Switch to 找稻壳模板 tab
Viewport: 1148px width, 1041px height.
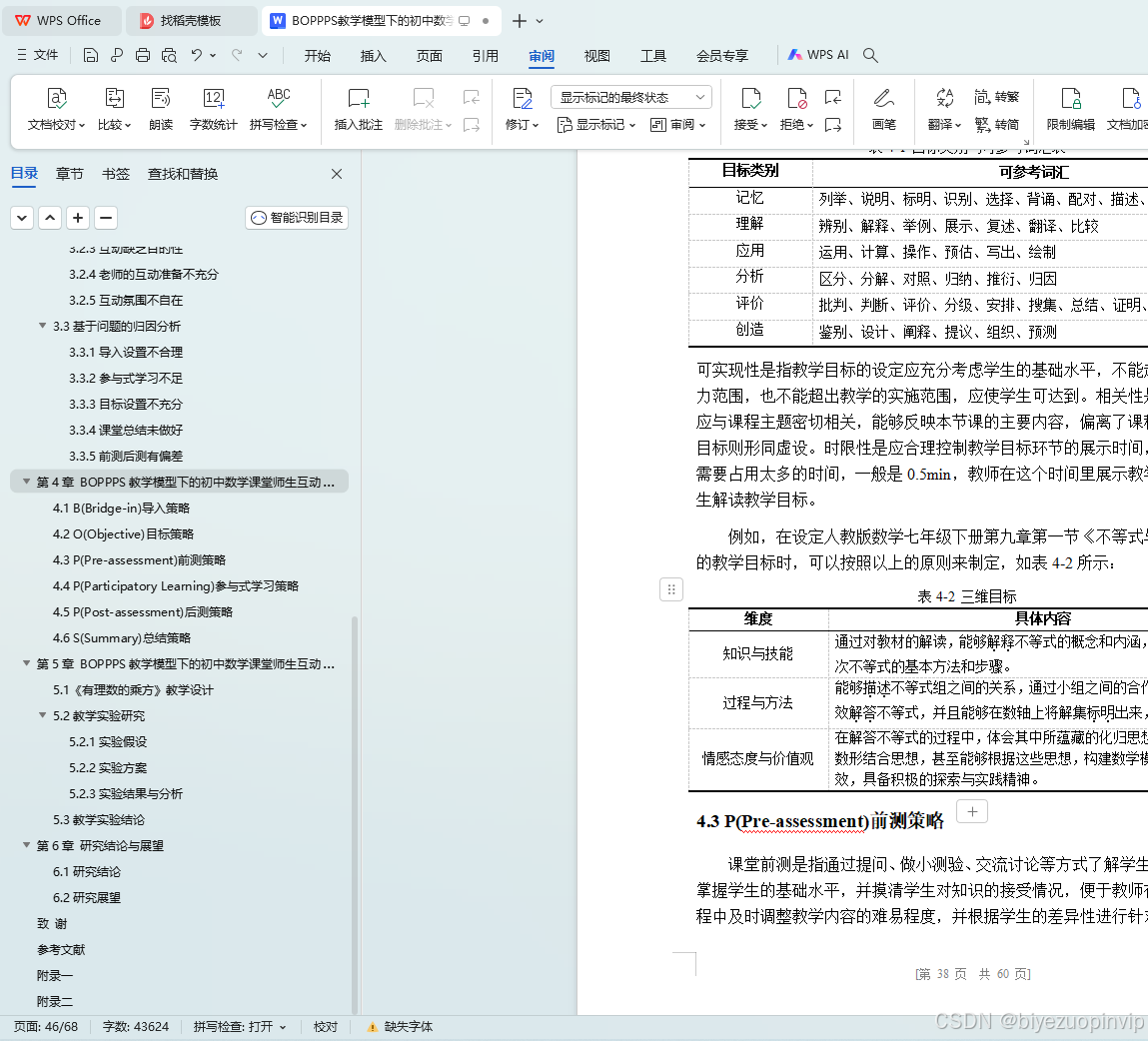point(191,21)
